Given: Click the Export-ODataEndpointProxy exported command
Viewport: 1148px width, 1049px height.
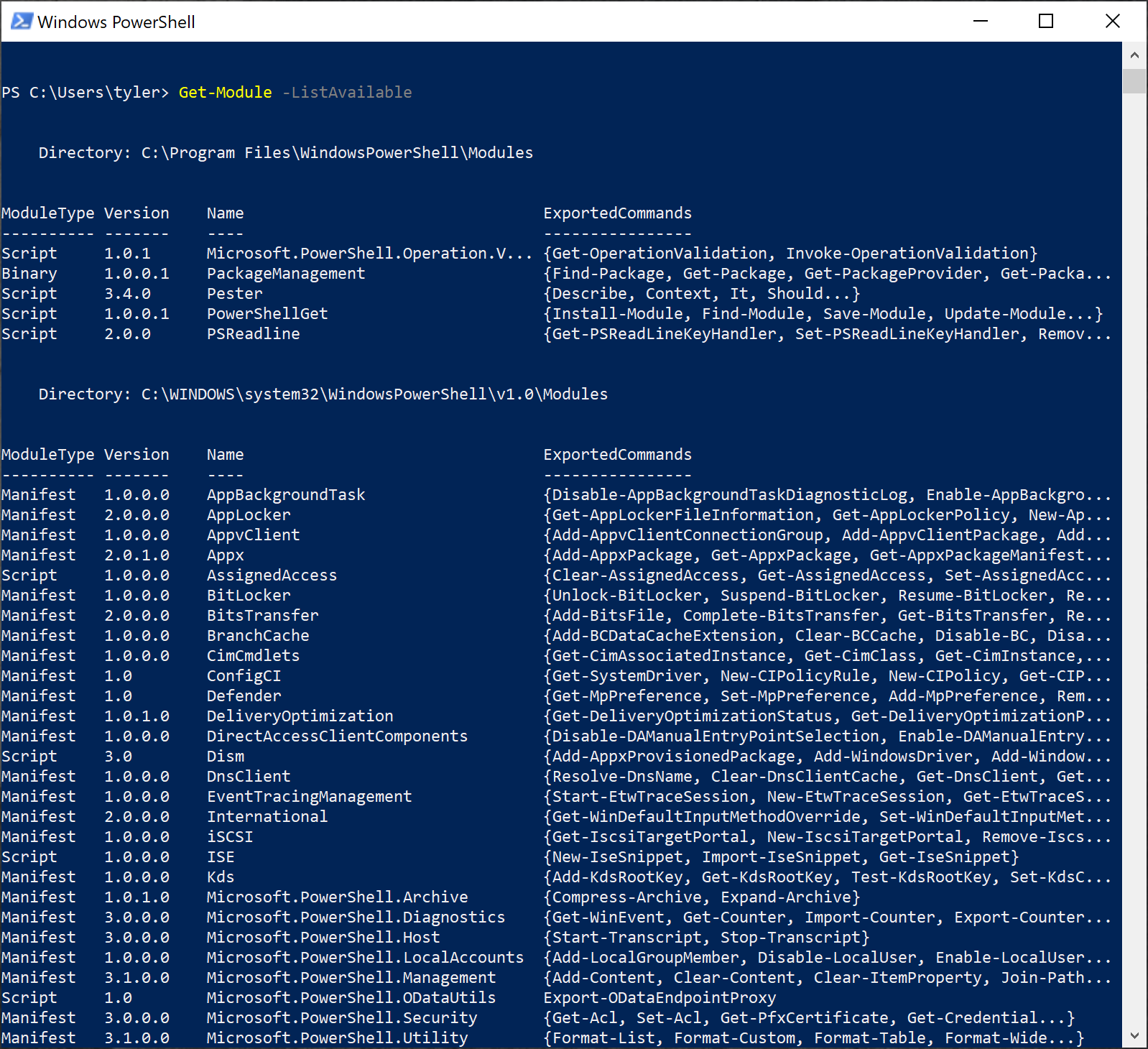Looking at the screenshot, I should [660, 997].
